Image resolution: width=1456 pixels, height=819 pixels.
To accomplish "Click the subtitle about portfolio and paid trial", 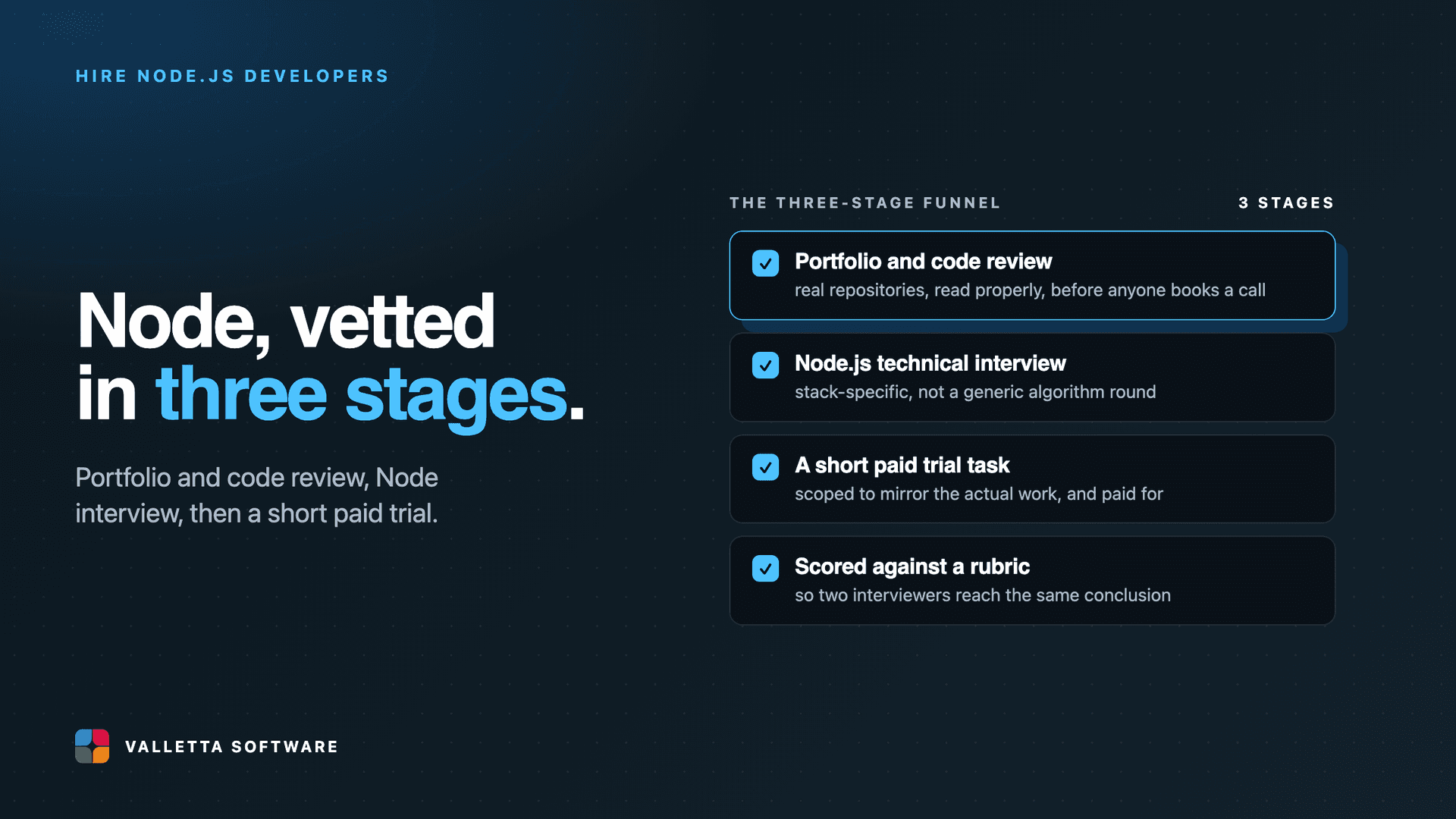I will point(257,495).
